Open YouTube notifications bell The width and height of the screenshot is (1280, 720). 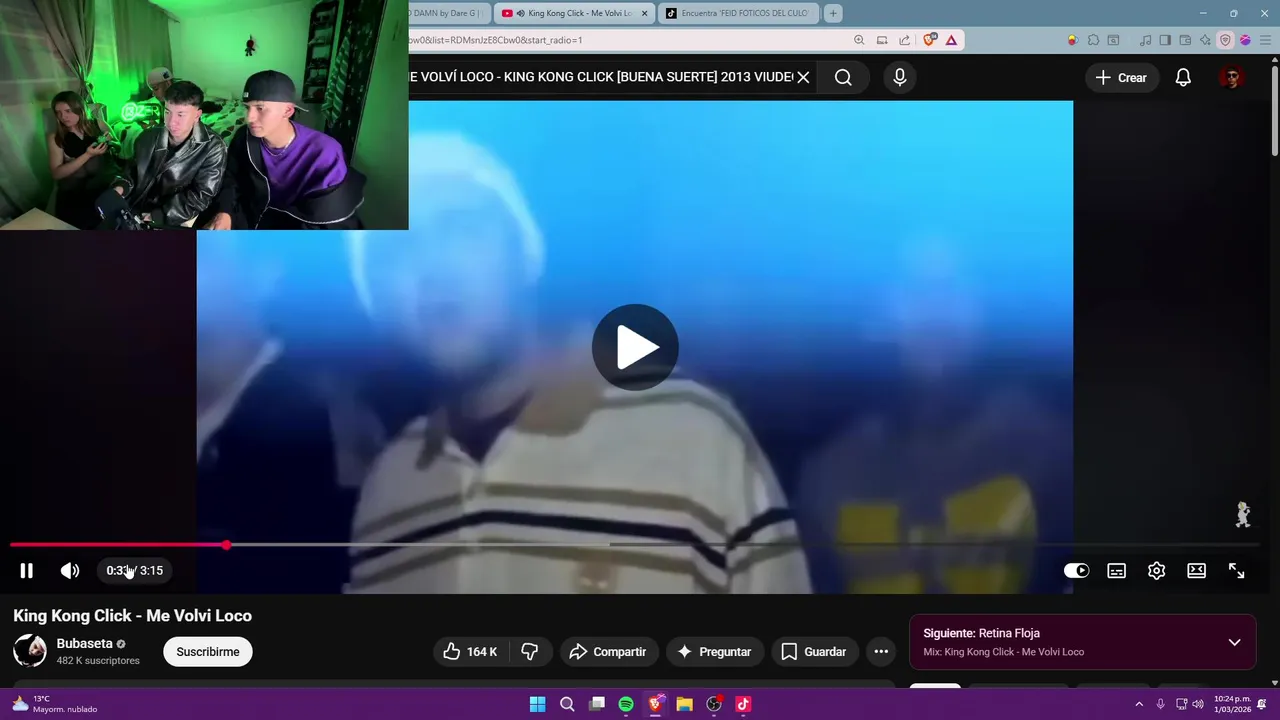1183,77
